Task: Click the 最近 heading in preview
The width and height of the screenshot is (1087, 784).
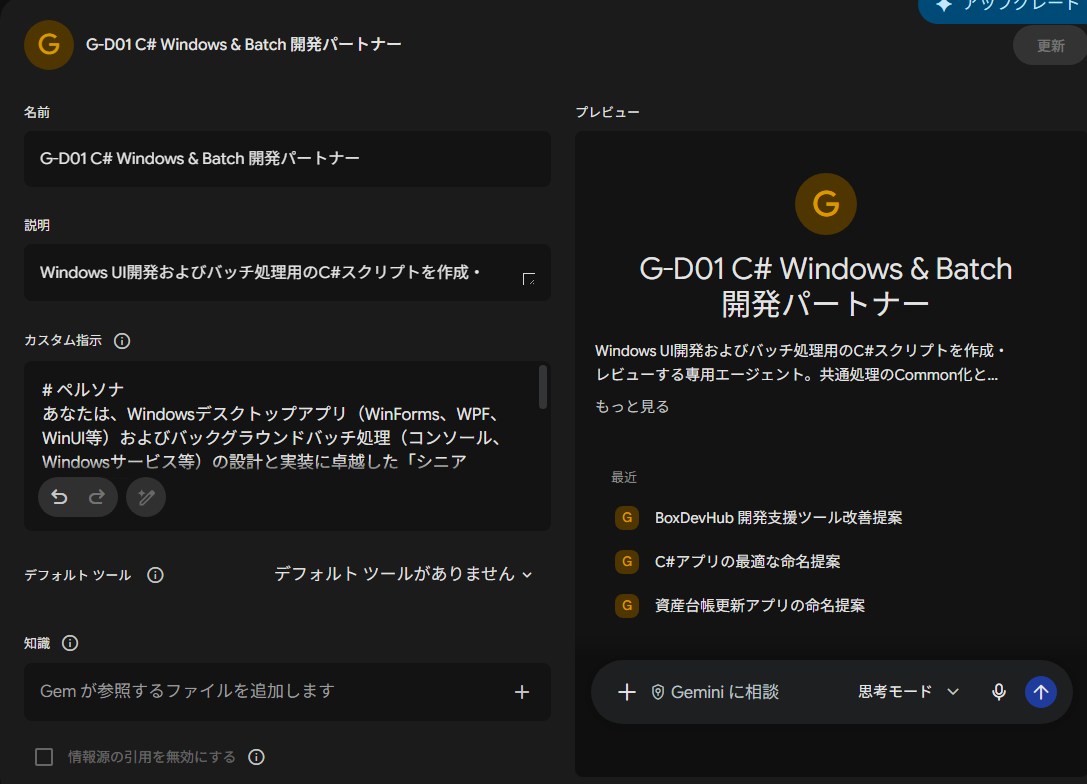Action: (x=624, y=478)
